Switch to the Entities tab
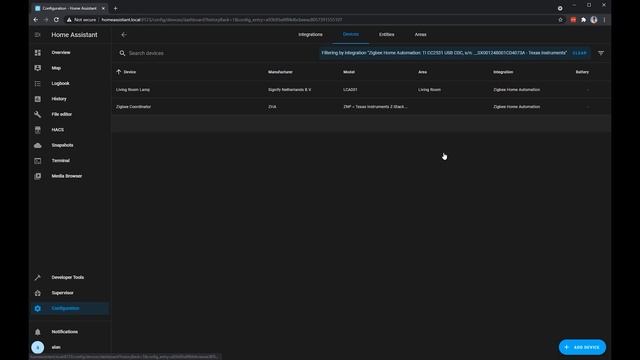 coord(387,35)
